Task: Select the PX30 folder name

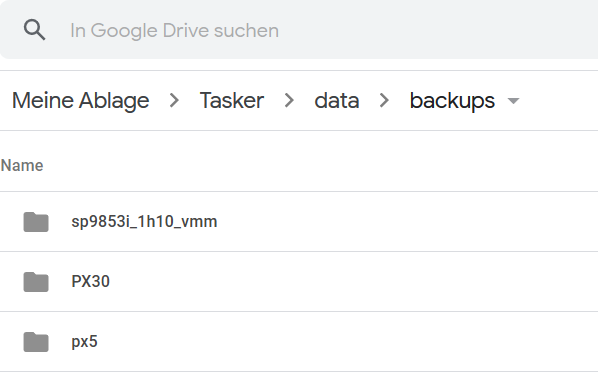Action: click(90, 281)
